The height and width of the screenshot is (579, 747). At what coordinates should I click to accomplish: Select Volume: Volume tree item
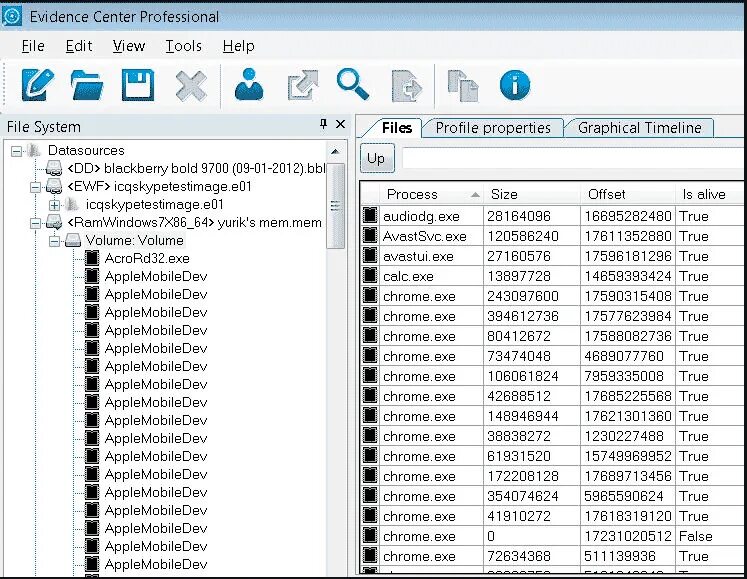pyautogui.click(x=135, y=240)
